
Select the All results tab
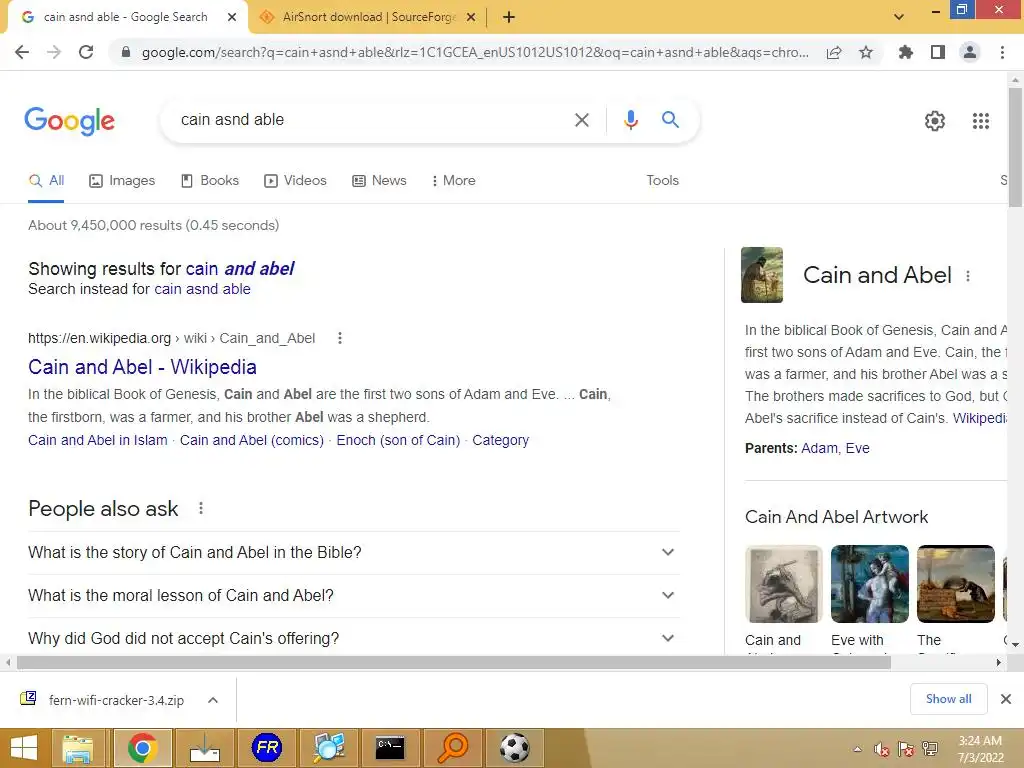click(x=46, y=181)
